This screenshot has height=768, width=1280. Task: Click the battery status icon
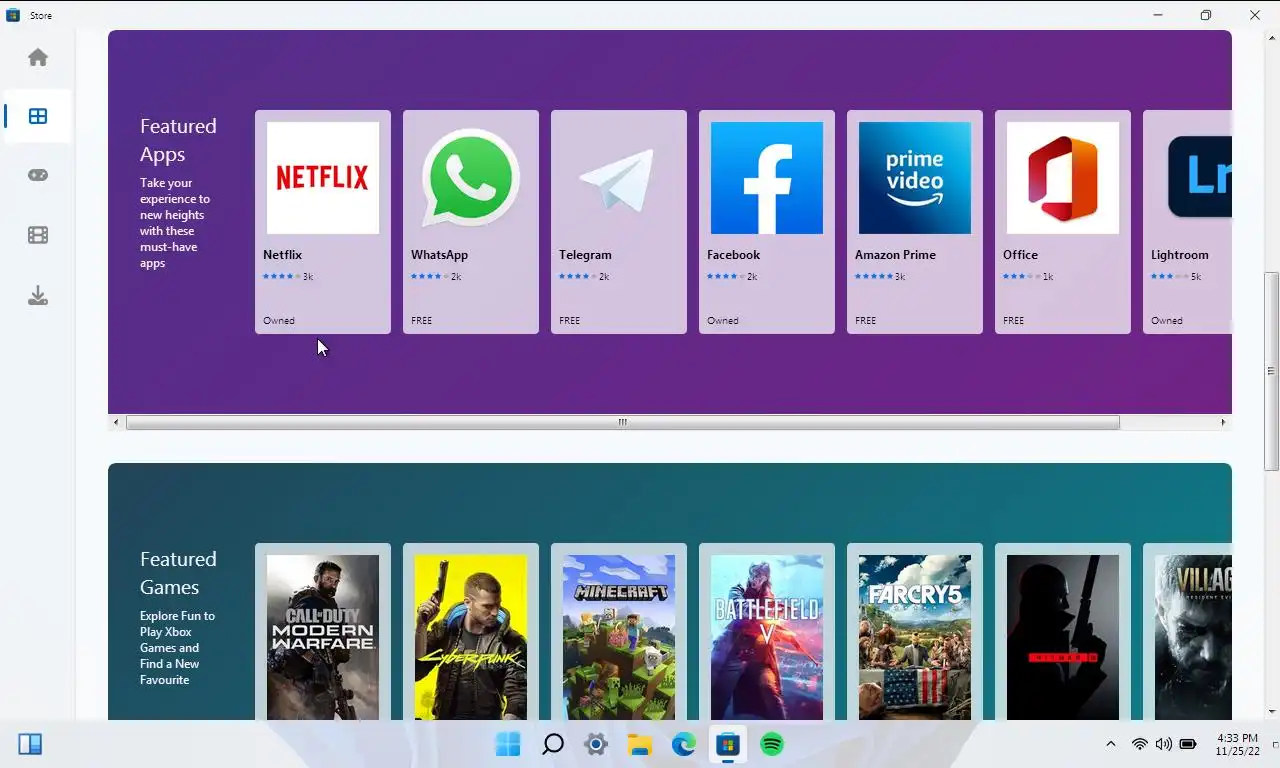click(1188, 744)
